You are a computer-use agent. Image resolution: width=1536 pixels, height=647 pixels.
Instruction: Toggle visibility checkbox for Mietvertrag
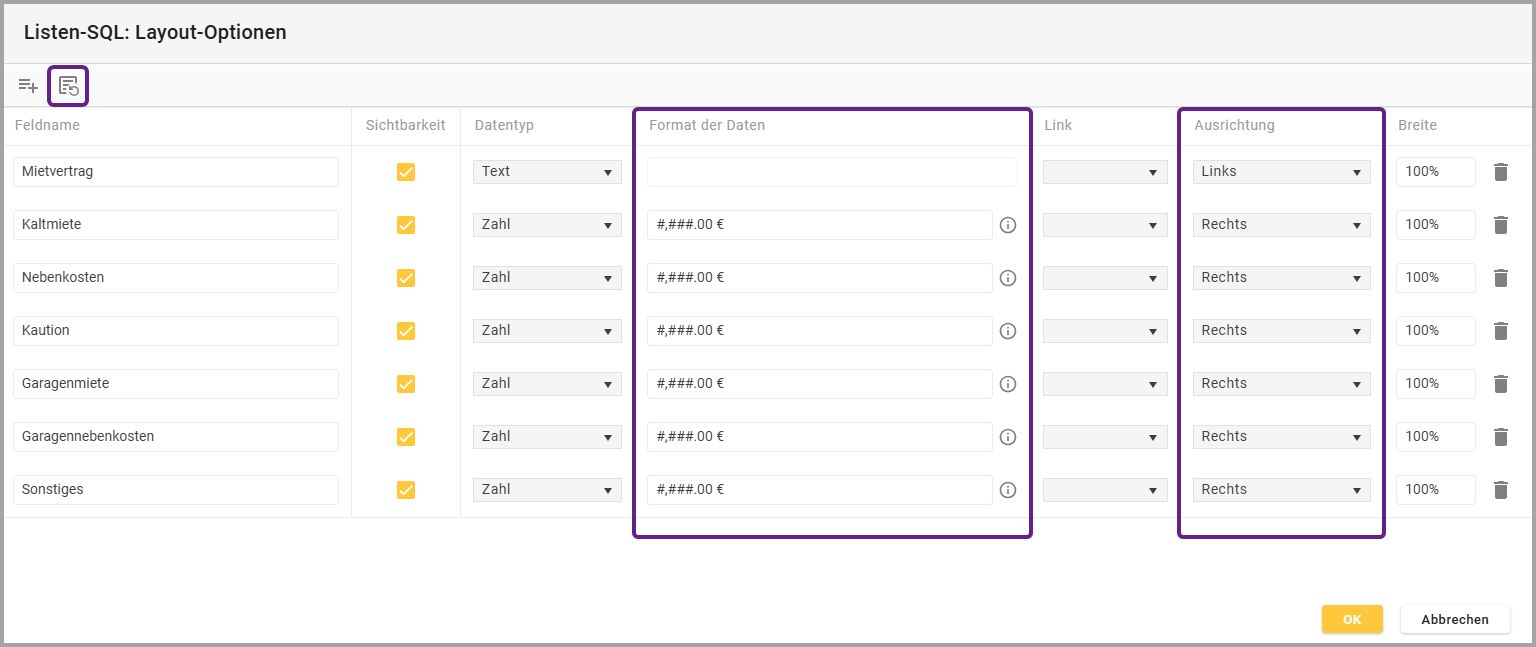tap(406, 172)
